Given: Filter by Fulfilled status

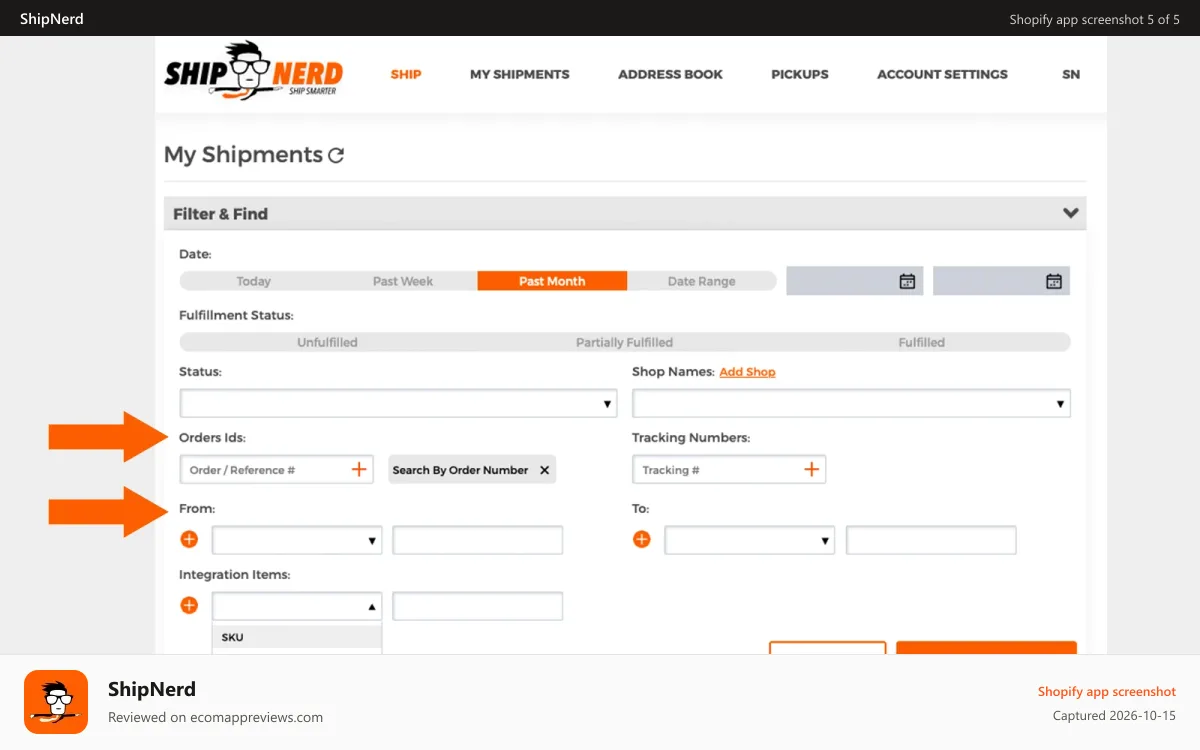Looking at the screenshot, I should coord(921,342).
